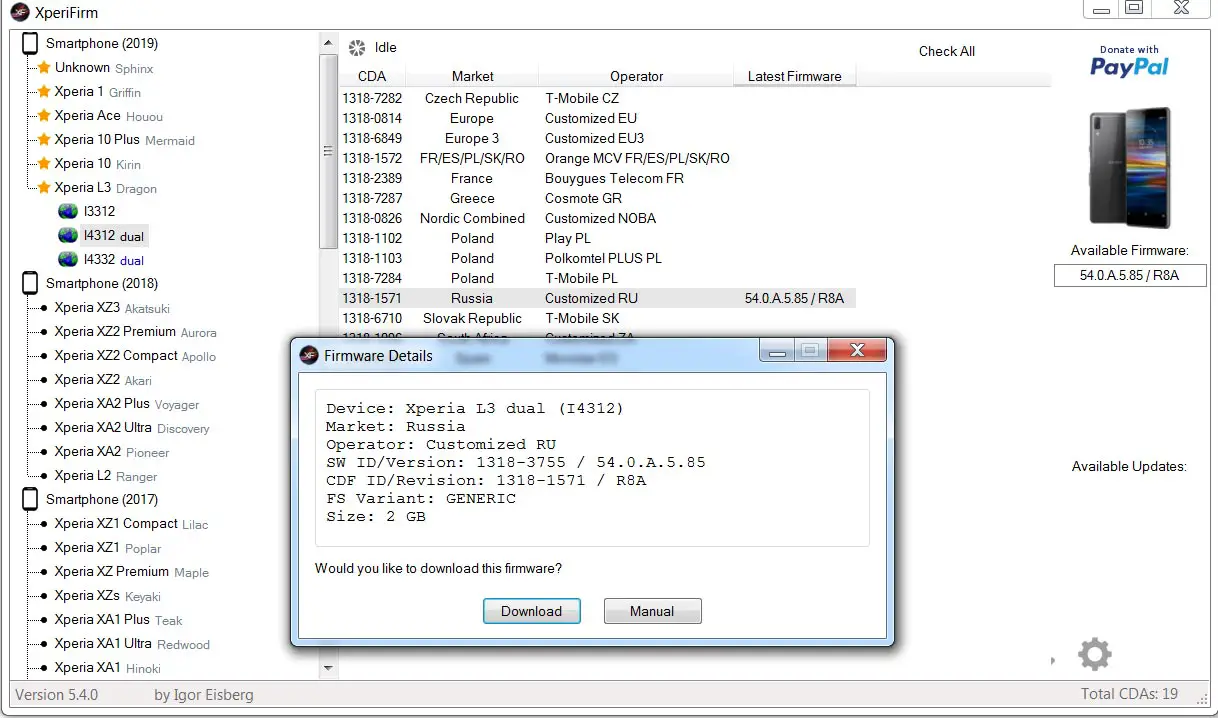Click the Smartphone (2019) phone icon
Viewport: 1218px width, 718px height.
click(30, 43)
